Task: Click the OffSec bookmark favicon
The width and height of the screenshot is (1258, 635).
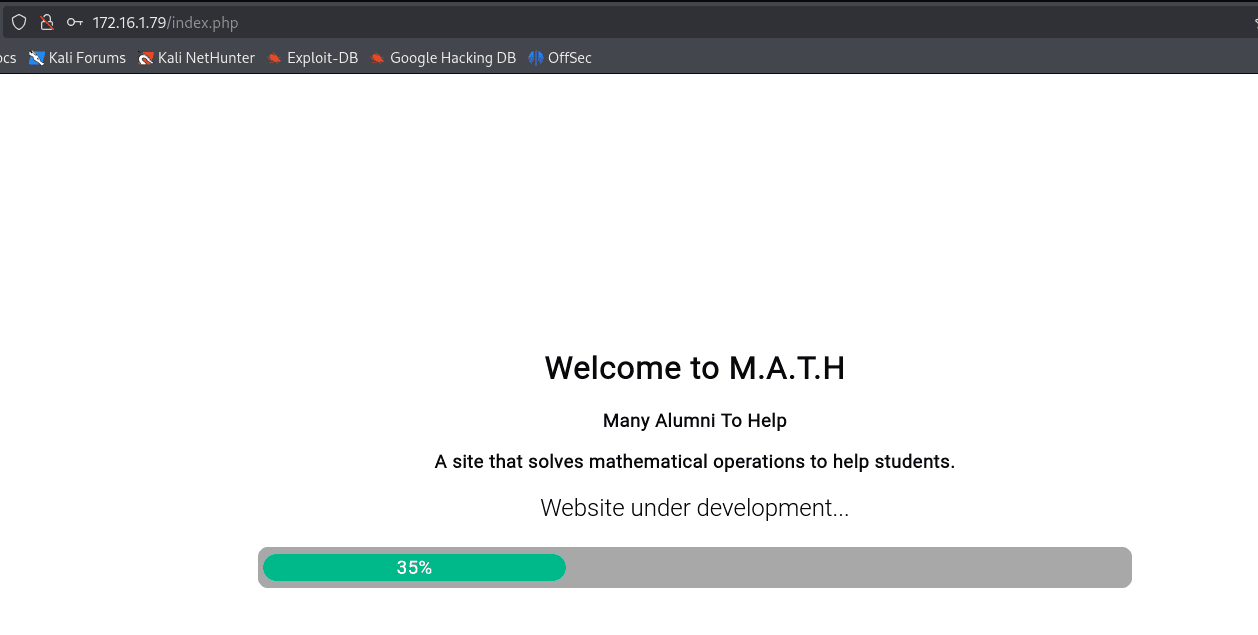Action: [x=536, y=58]
